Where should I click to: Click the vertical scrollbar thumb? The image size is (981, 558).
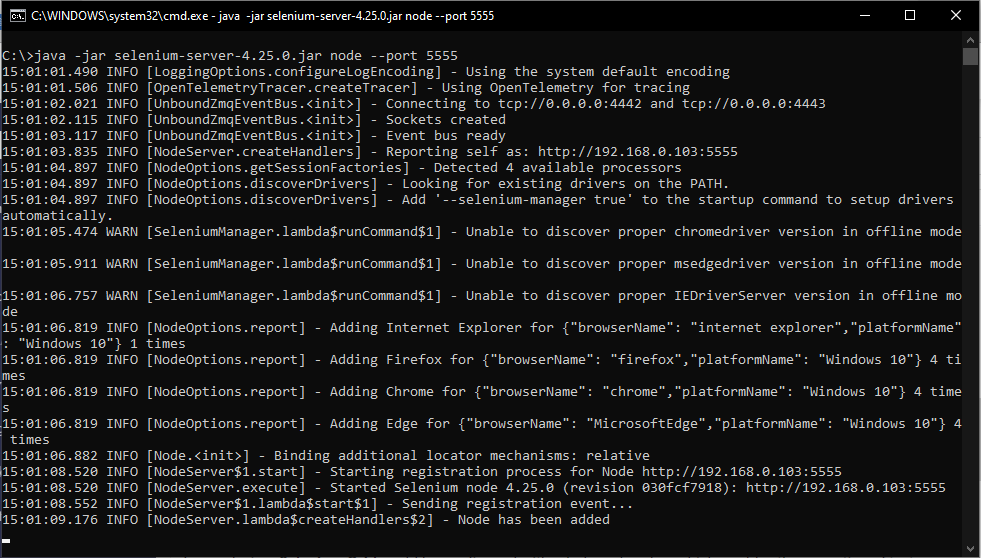(970, 56)
